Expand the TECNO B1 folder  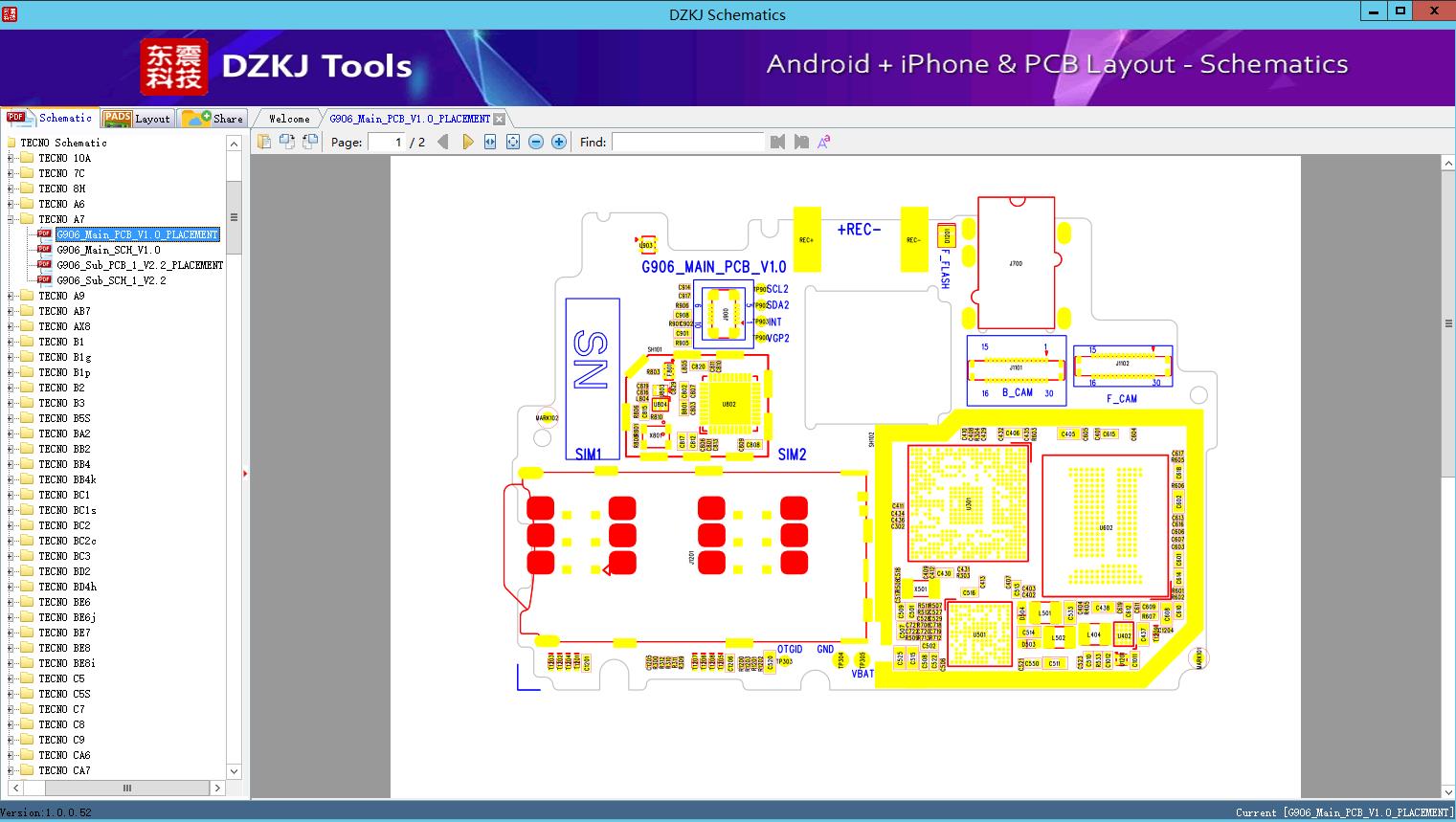[x=11, y=342]
